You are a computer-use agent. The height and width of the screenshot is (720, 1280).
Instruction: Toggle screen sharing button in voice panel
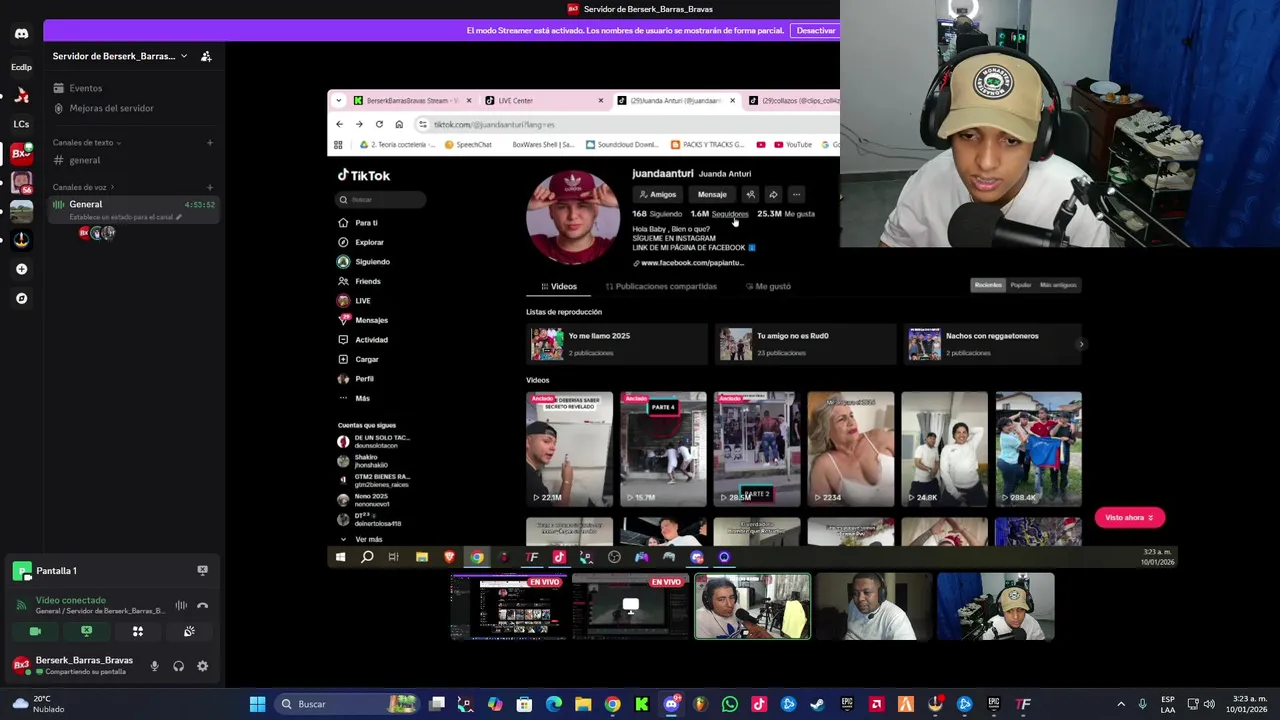click(x=86, y=631)
